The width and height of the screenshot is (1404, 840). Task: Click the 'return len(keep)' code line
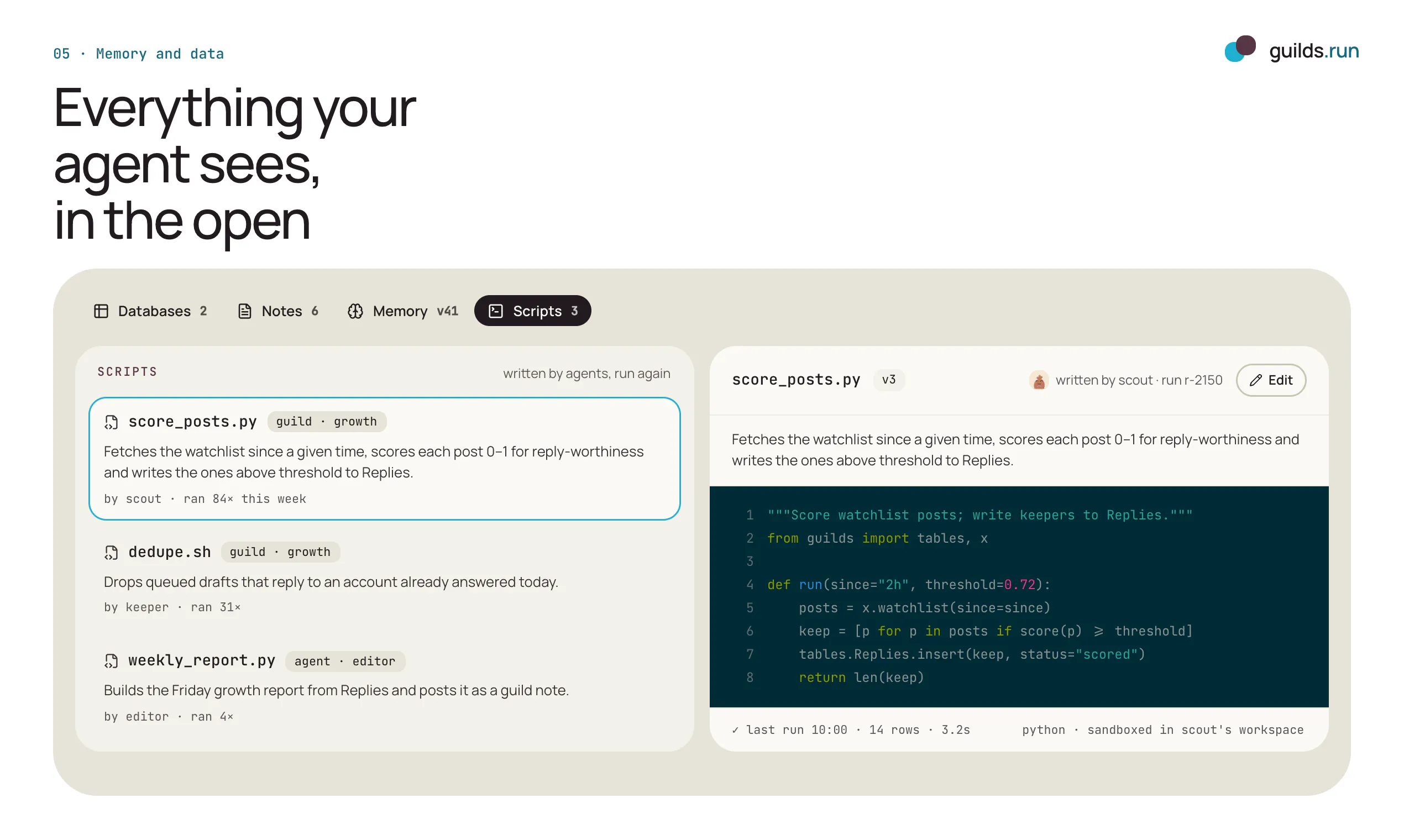861,678
